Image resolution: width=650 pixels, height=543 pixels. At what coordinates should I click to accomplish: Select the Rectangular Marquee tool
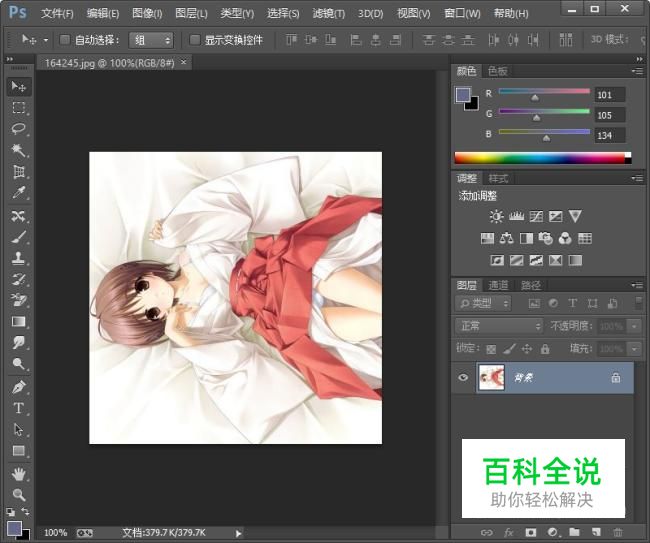tap(19, 107)
